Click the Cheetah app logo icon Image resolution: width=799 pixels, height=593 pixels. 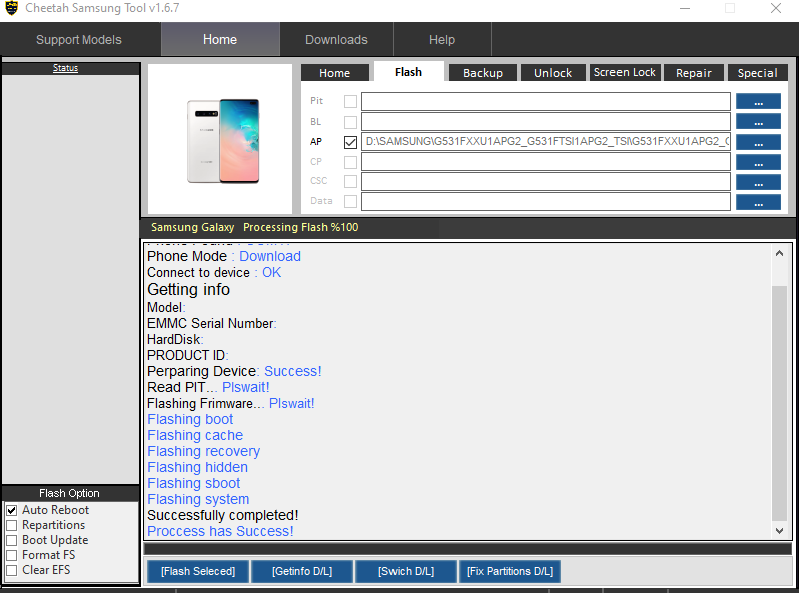[x=11, y=8]
